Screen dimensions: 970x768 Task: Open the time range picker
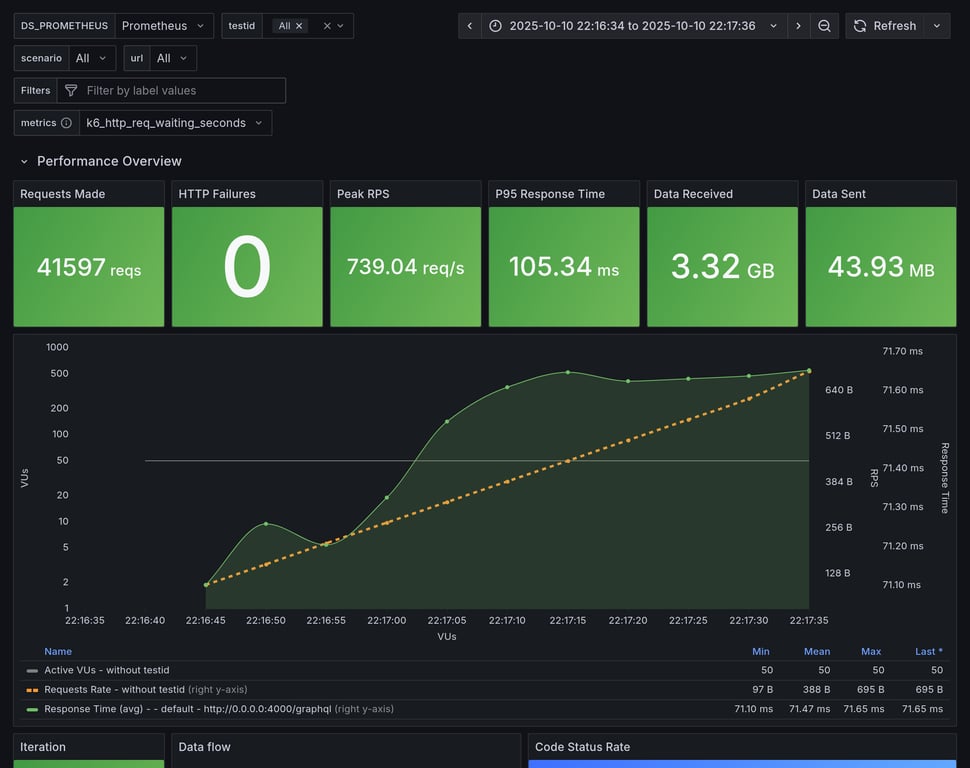[634, 26]
